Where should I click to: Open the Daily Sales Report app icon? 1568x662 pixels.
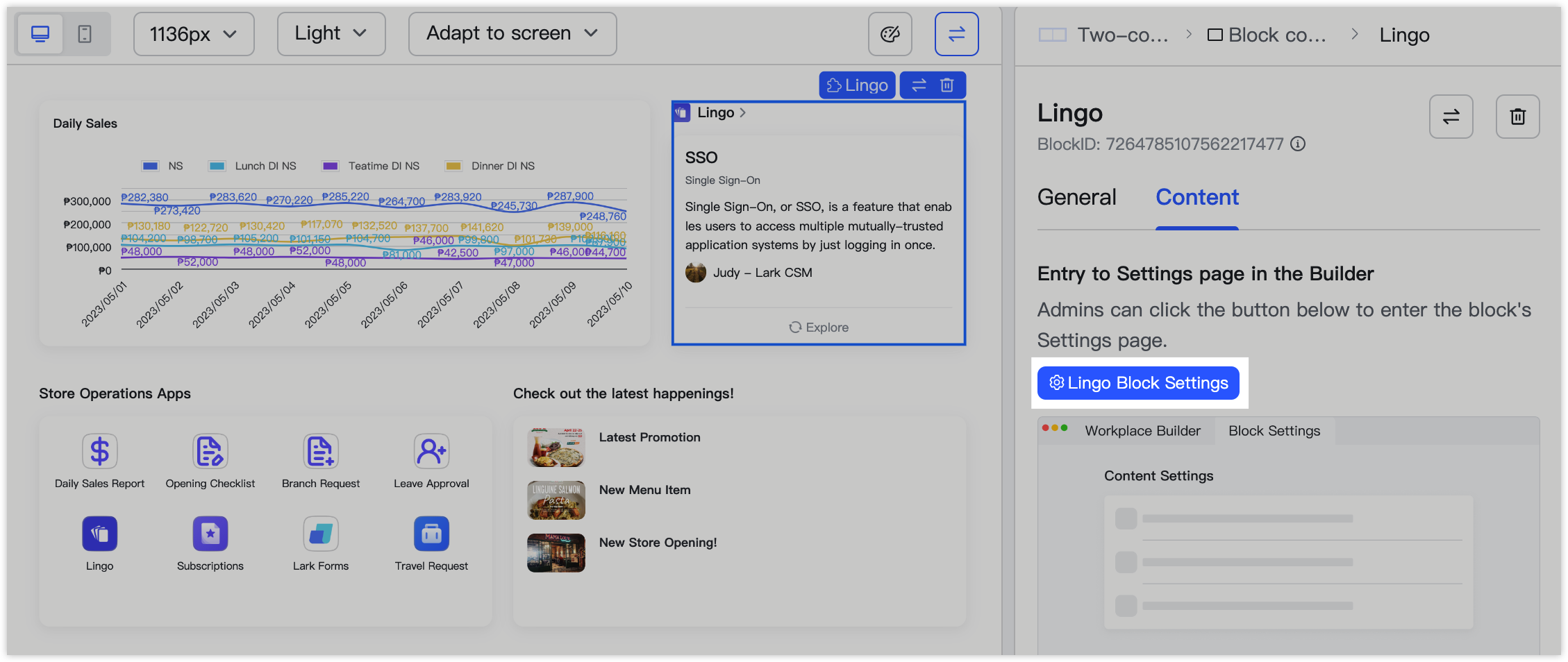(x=100, y=452)
